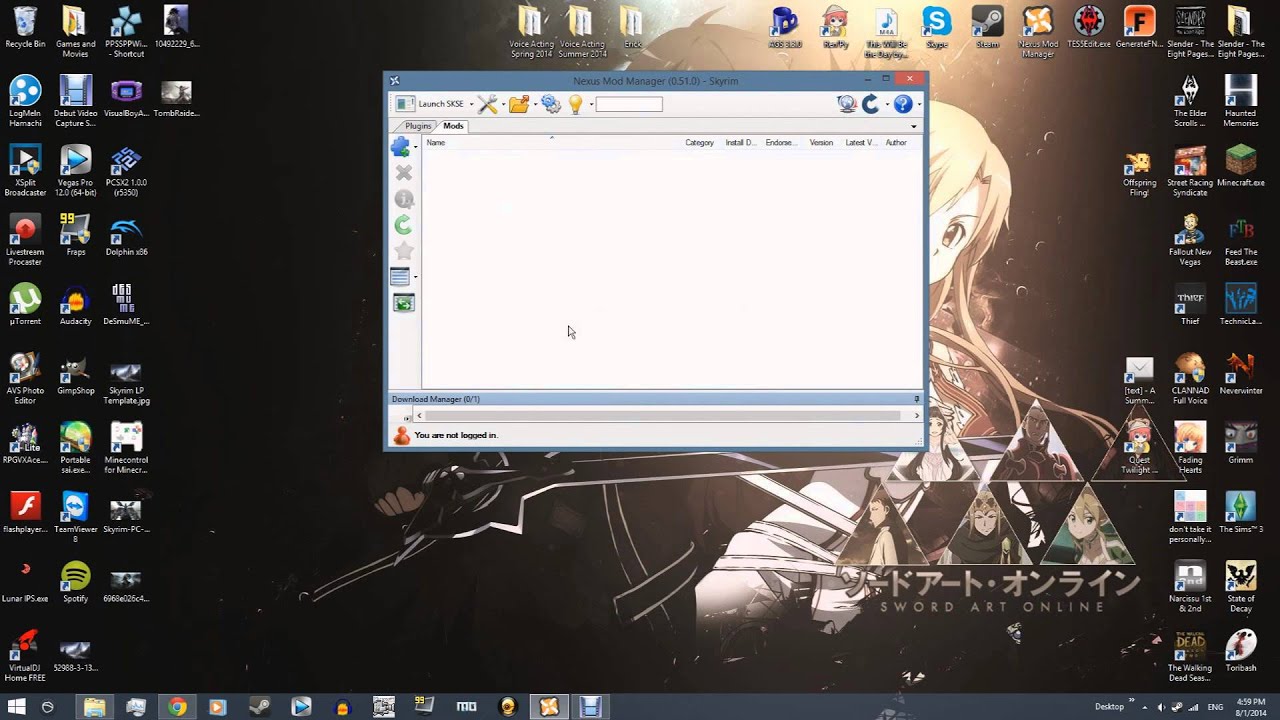This screenshot has width=1280, height=720.
Task: Expand the category view dropdown arrow
Action: [x=416, y=277]
